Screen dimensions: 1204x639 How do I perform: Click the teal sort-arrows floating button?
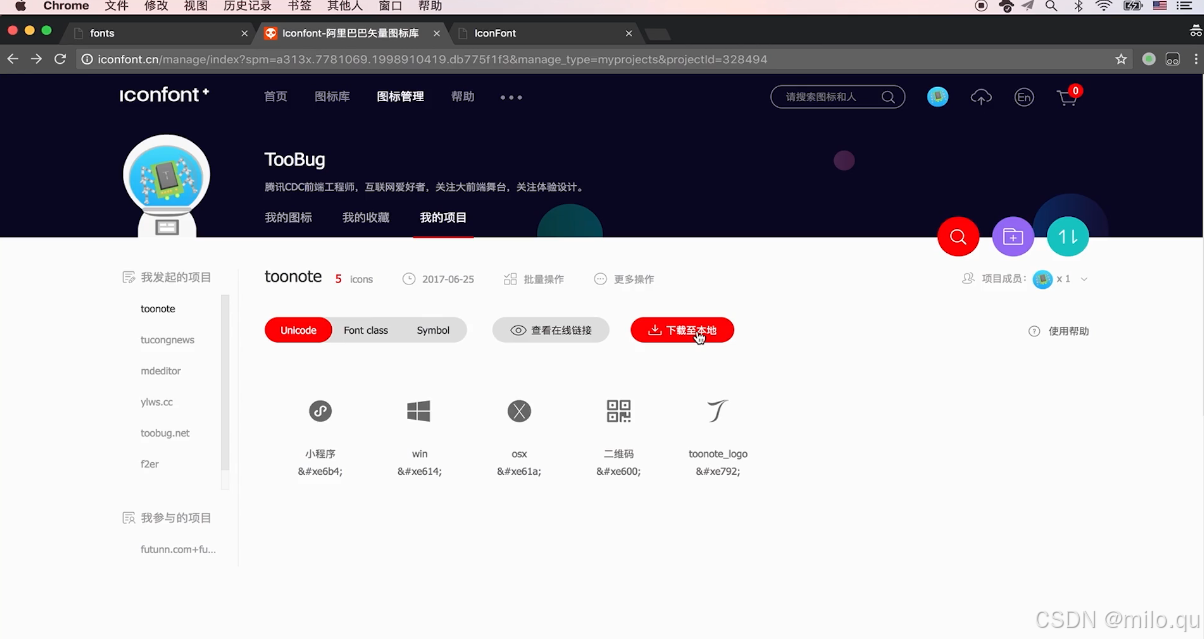1068,237
